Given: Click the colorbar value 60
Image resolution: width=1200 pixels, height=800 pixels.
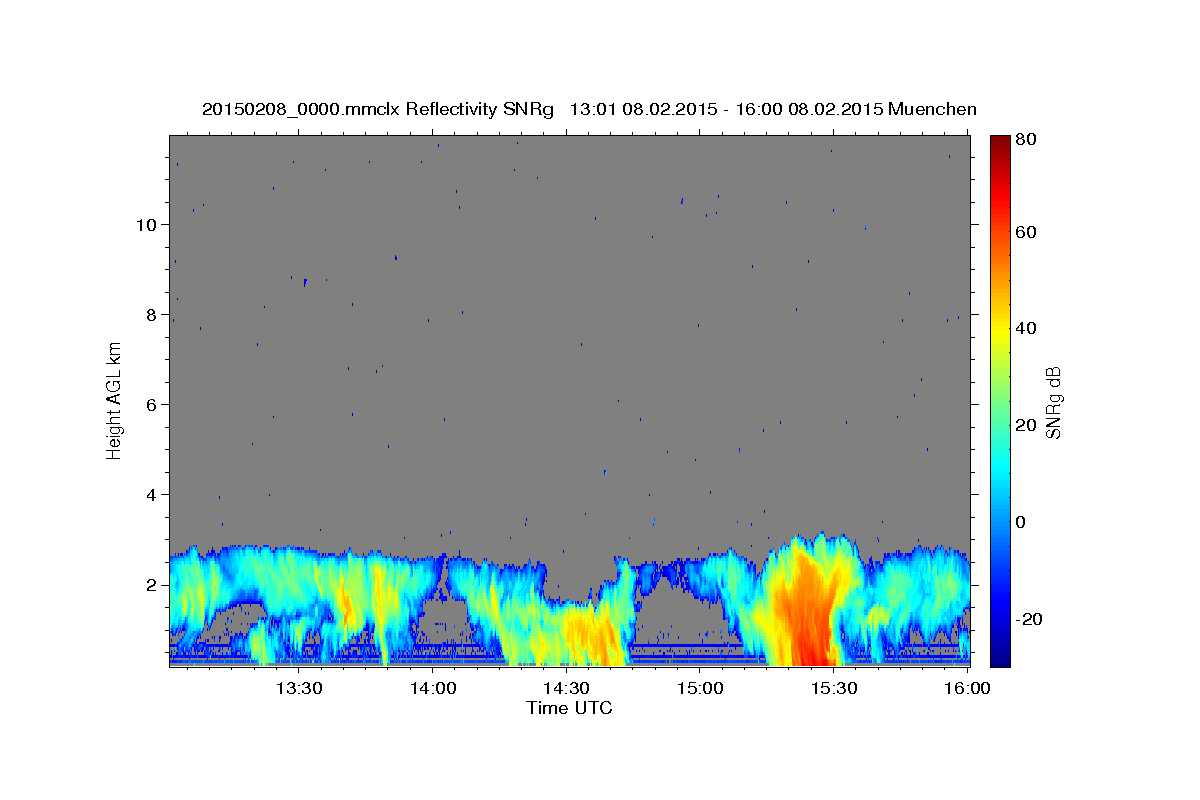Looking at the screenshot, I should (x=1025, y=232).
